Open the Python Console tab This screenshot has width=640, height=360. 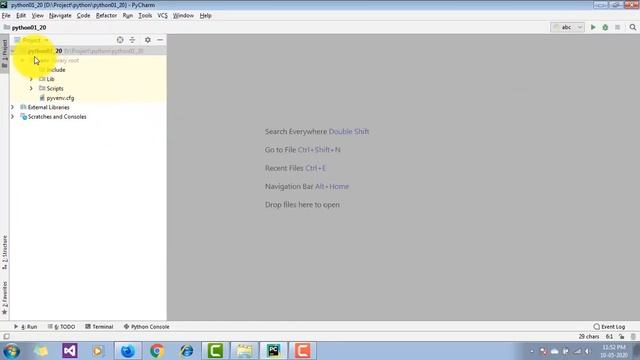147,327
